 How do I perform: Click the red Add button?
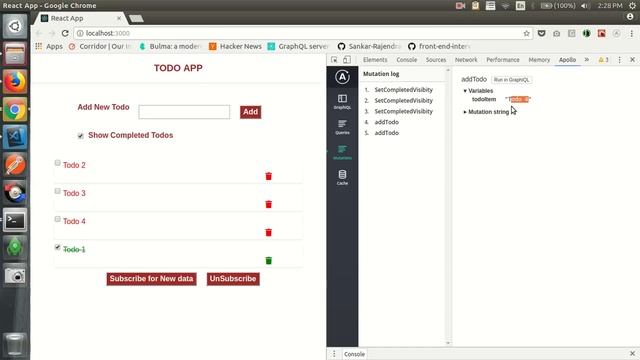point(251,112)
